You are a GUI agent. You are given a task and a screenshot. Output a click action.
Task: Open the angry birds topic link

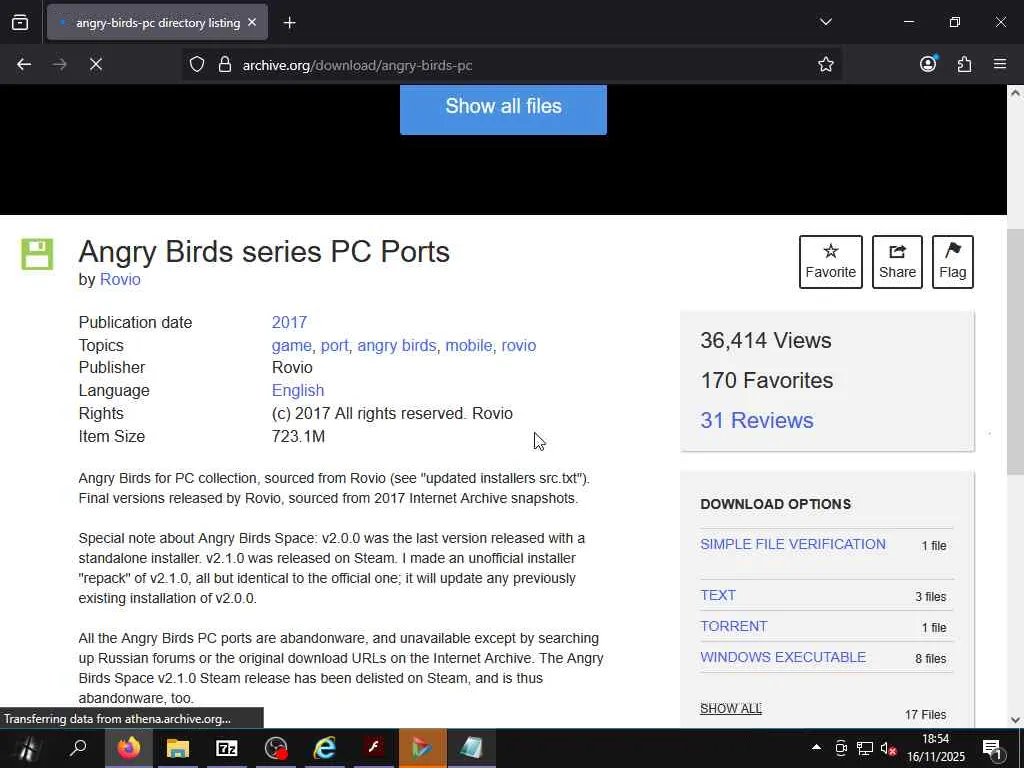pyautogui.click(x=396, y=345)
